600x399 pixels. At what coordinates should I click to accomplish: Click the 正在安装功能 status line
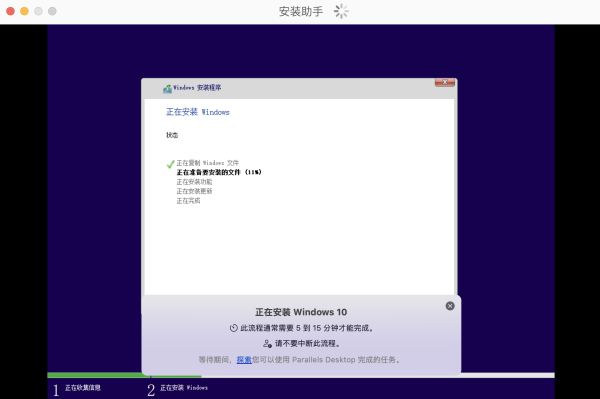pyautogui.click(x=194, y=182)
